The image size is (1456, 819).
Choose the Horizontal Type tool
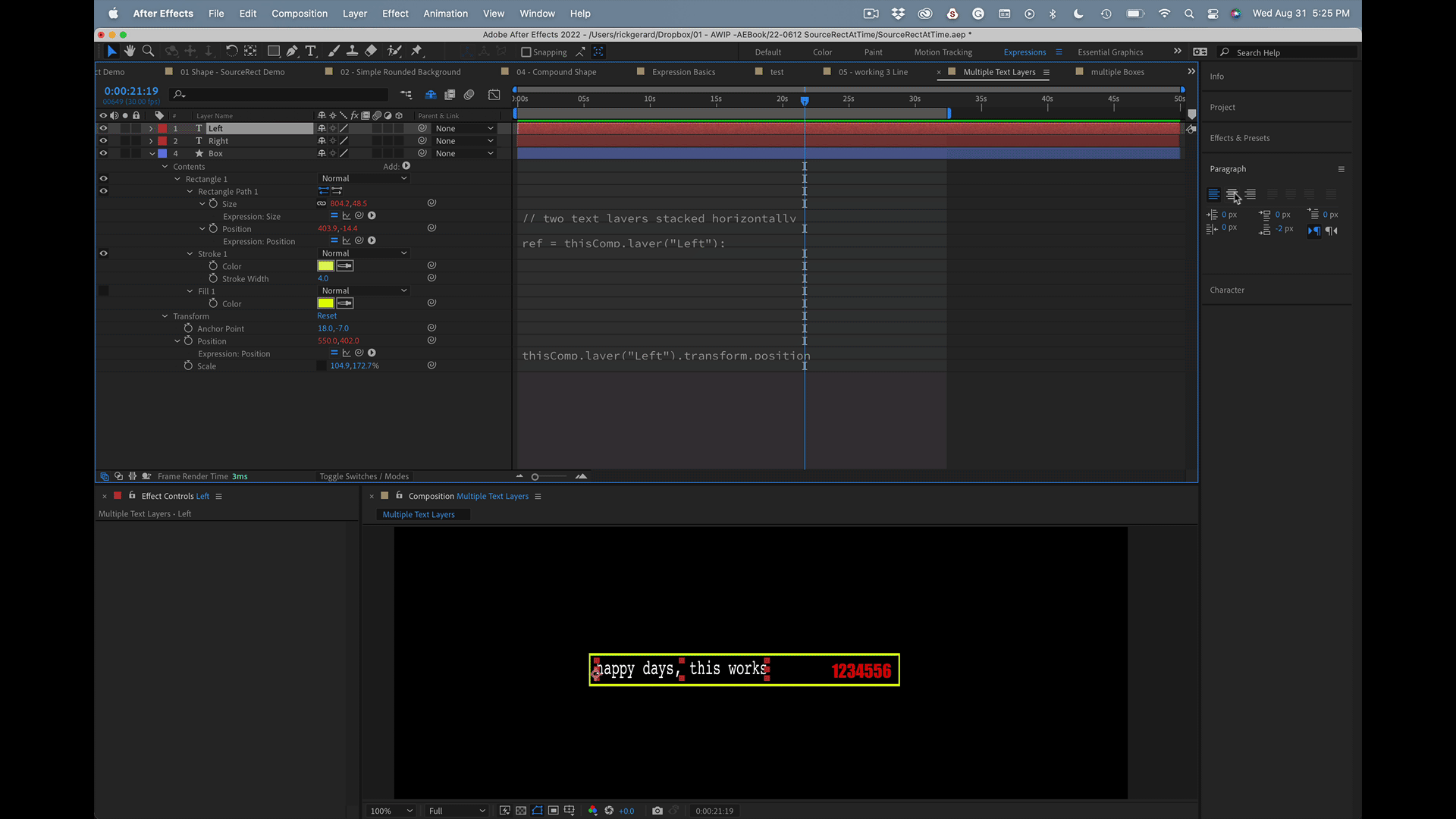[311, 51]
